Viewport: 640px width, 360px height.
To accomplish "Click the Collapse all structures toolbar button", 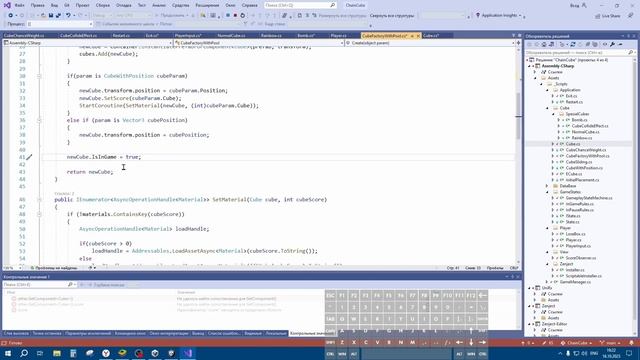I will point(392,16).
